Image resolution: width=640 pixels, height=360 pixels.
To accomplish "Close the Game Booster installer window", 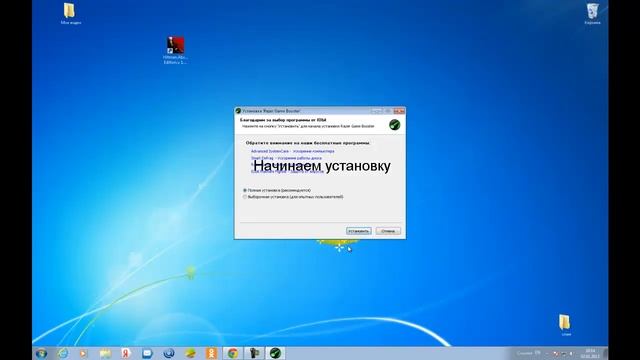I will tap(399, 111).
